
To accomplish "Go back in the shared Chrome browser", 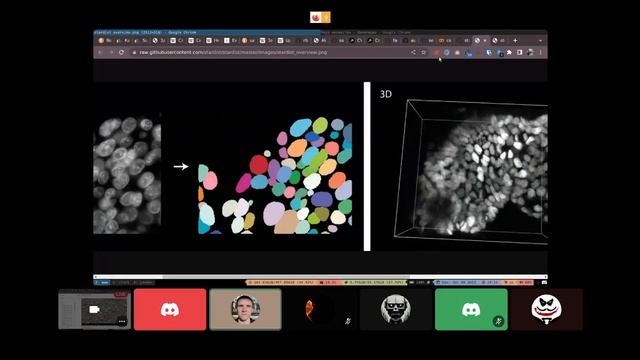I will 100,52.
